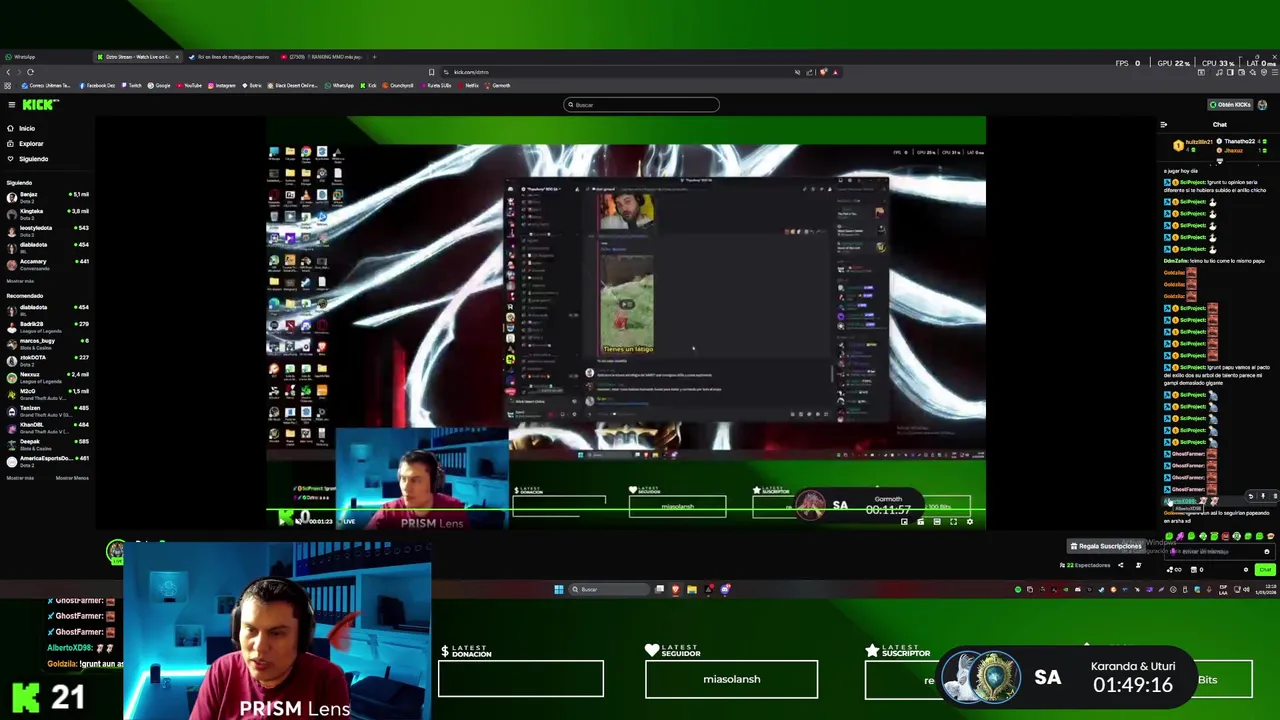Open chat settings gear beside Chat button
Viewport: 1280px width, 720px height.
click(1246, 570)
